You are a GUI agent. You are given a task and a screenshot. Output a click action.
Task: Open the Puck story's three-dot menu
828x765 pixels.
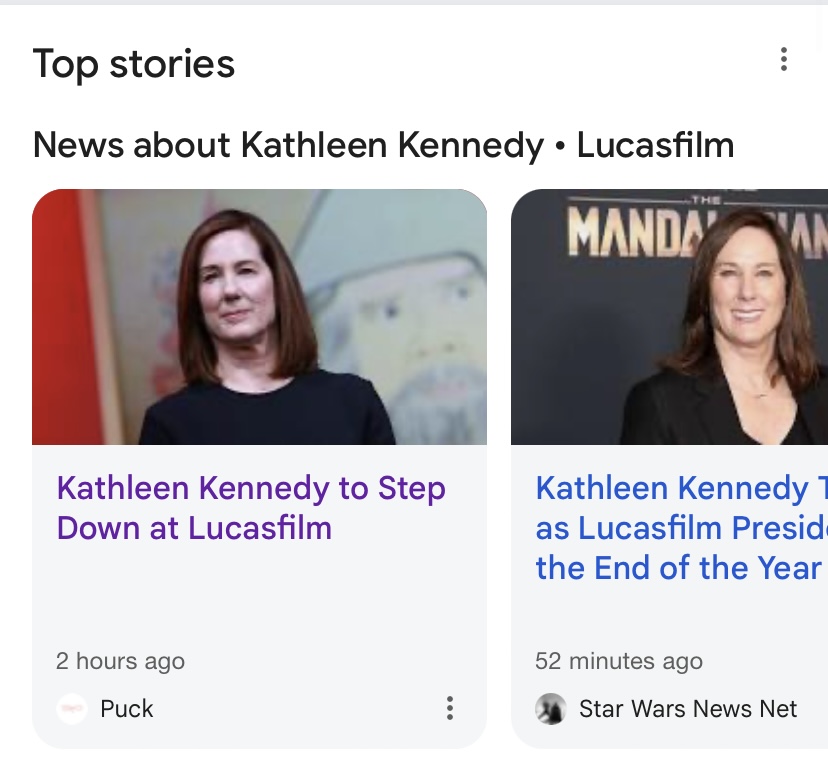click(x=450, y=708)
